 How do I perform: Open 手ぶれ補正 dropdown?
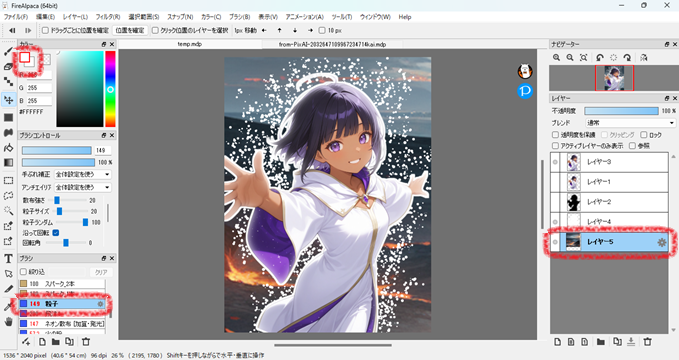point(82,174)
